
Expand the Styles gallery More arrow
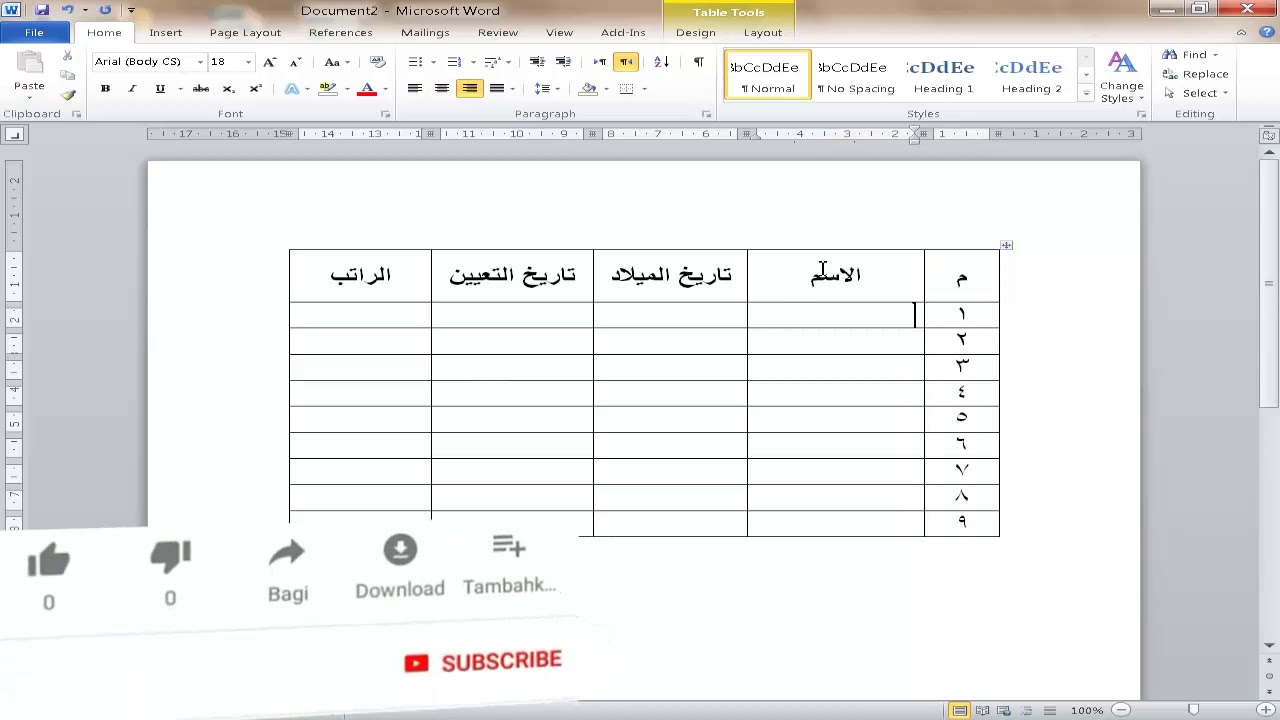coord(1086,93)
